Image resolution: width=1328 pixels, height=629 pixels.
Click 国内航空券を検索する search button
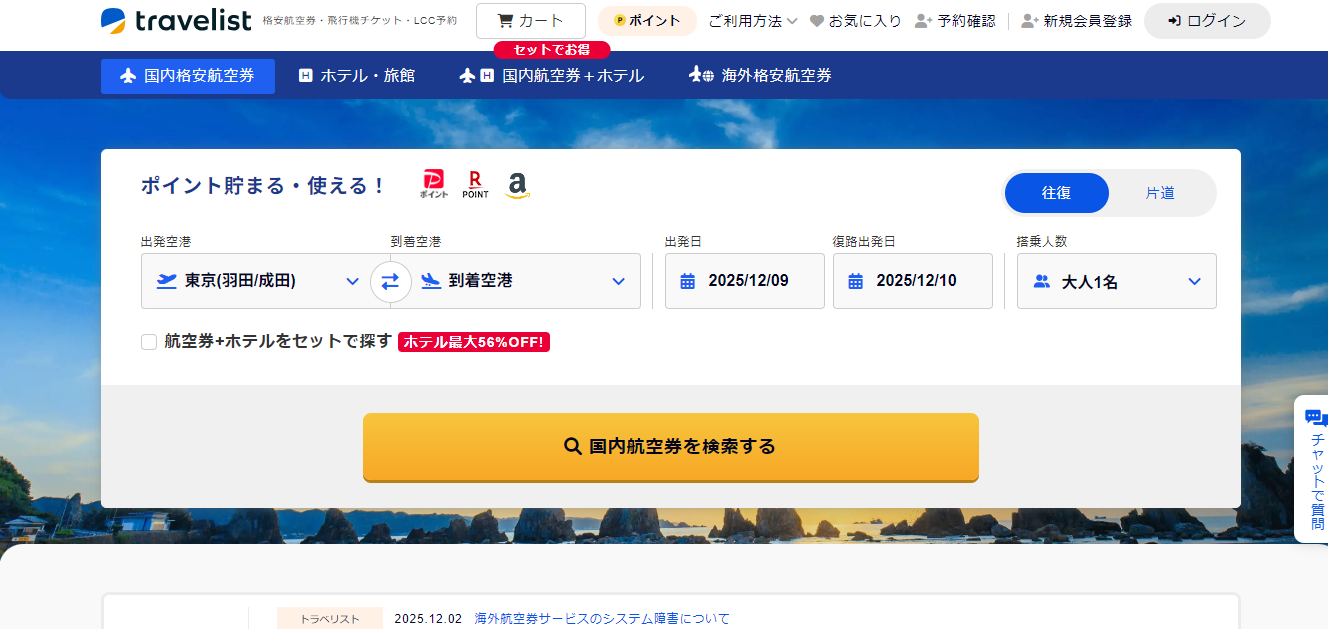[x=670, y=447]
